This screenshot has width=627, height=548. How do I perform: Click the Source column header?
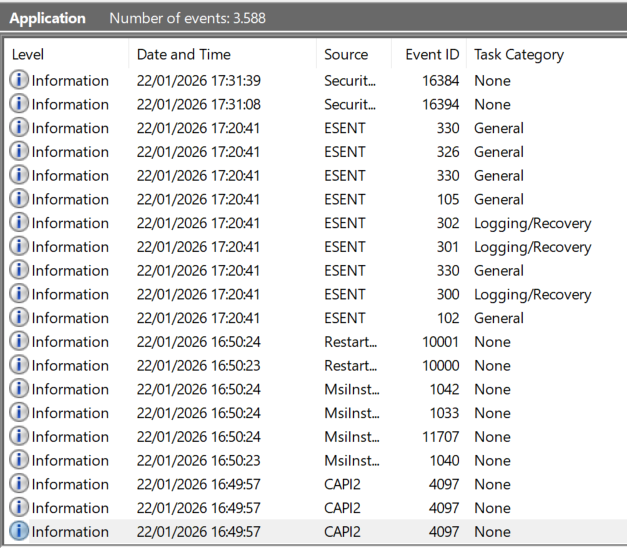(x=346, y=55)
